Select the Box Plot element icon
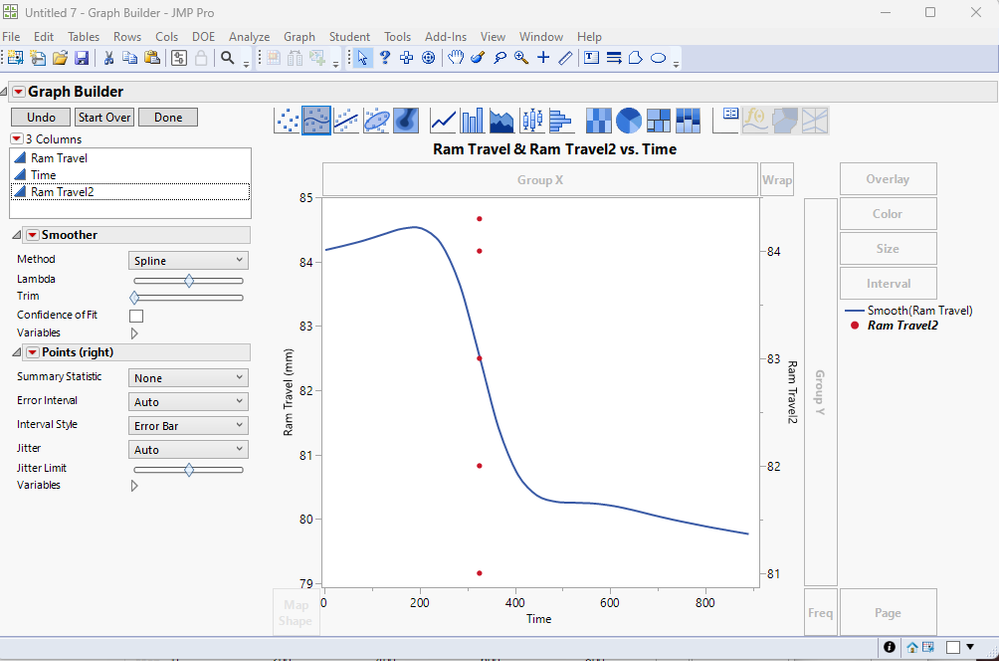The image size is (999, 661). pos(532,120)
